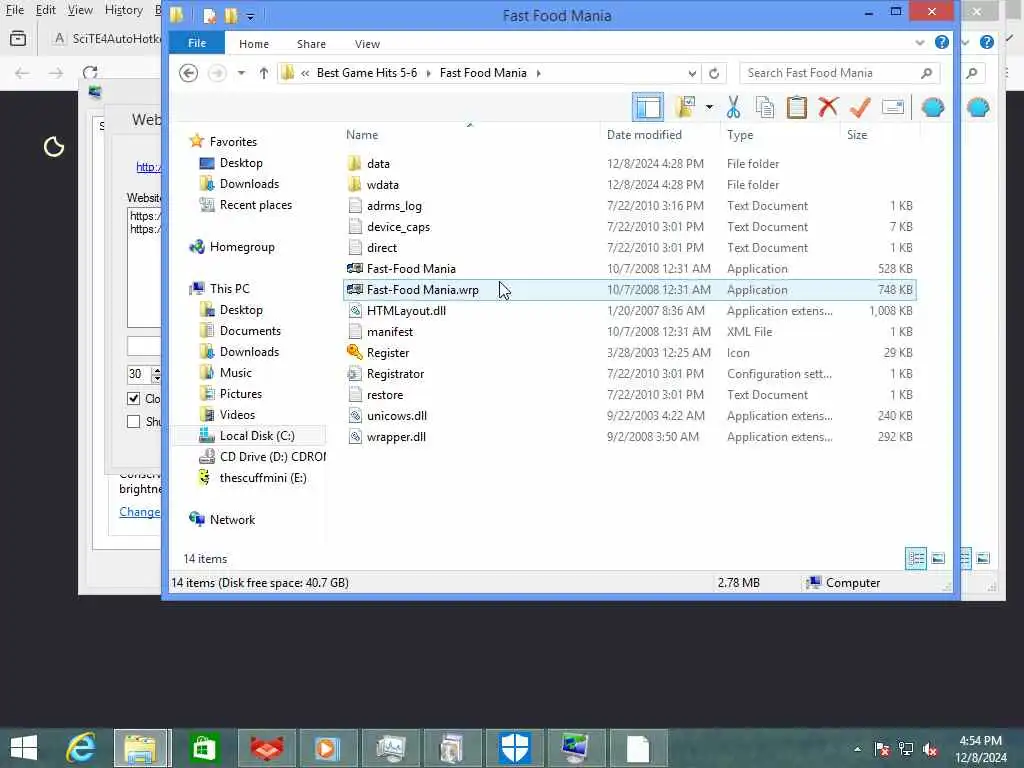Select Registrator configuration file
The width and height of the screenshot is (1024, 768).
pos(630,374)
